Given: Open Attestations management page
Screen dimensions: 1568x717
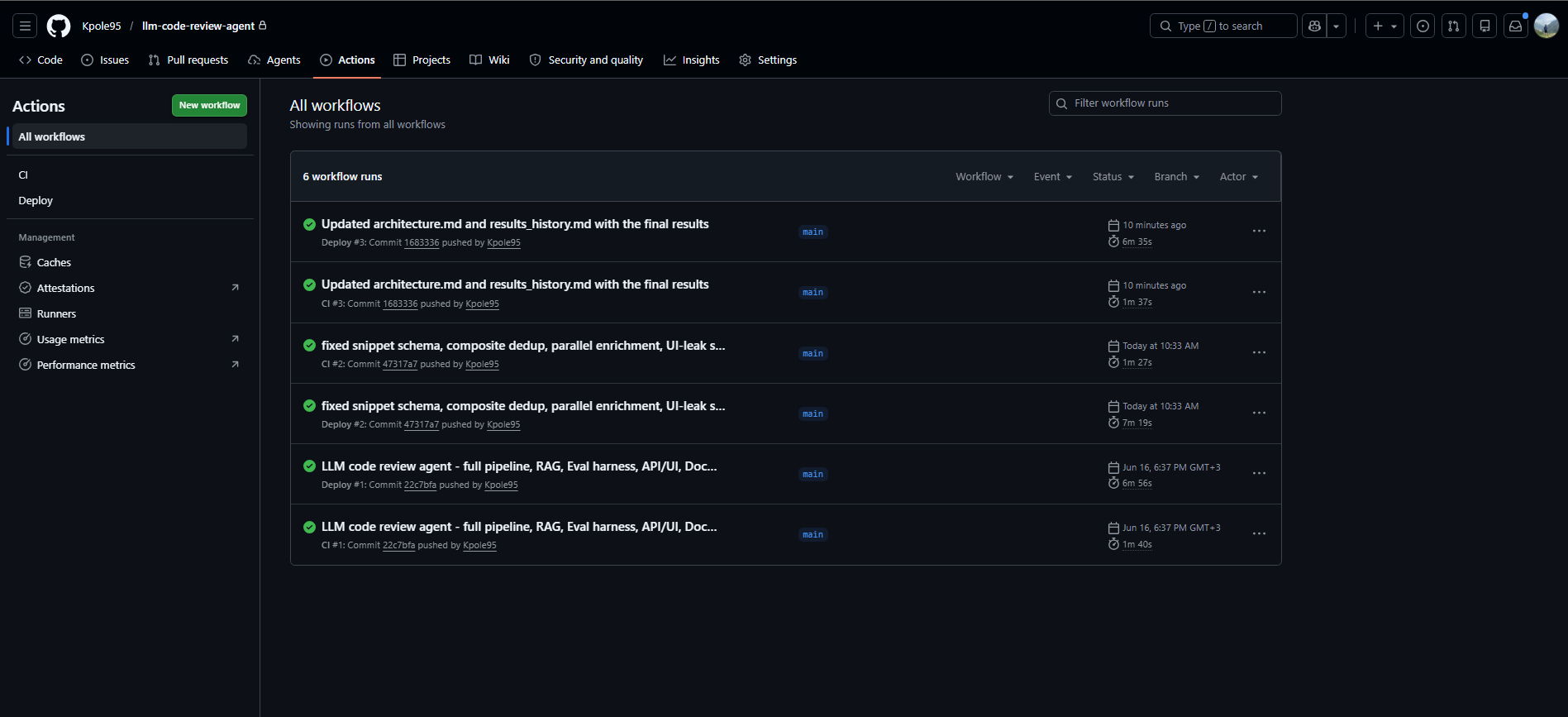Looking at the screenshot, I should click(x=130, y=288).
